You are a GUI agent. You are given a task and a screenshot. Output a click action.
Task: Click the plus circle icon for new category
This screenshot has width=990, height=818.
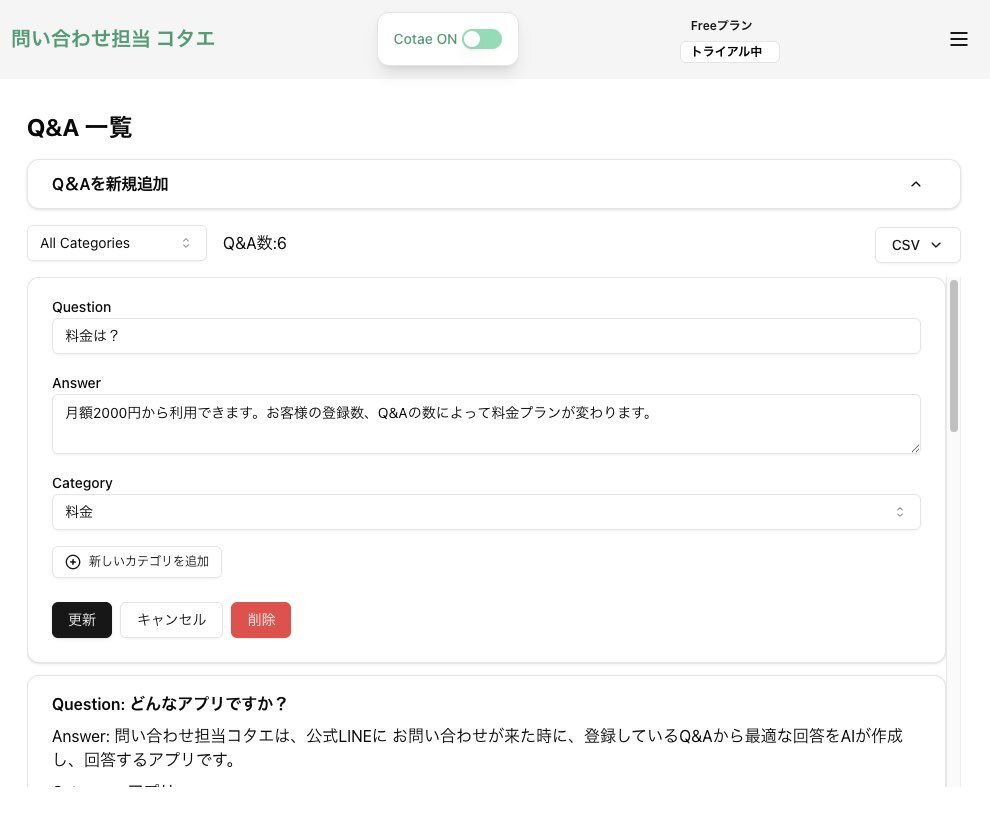[73, 562]
